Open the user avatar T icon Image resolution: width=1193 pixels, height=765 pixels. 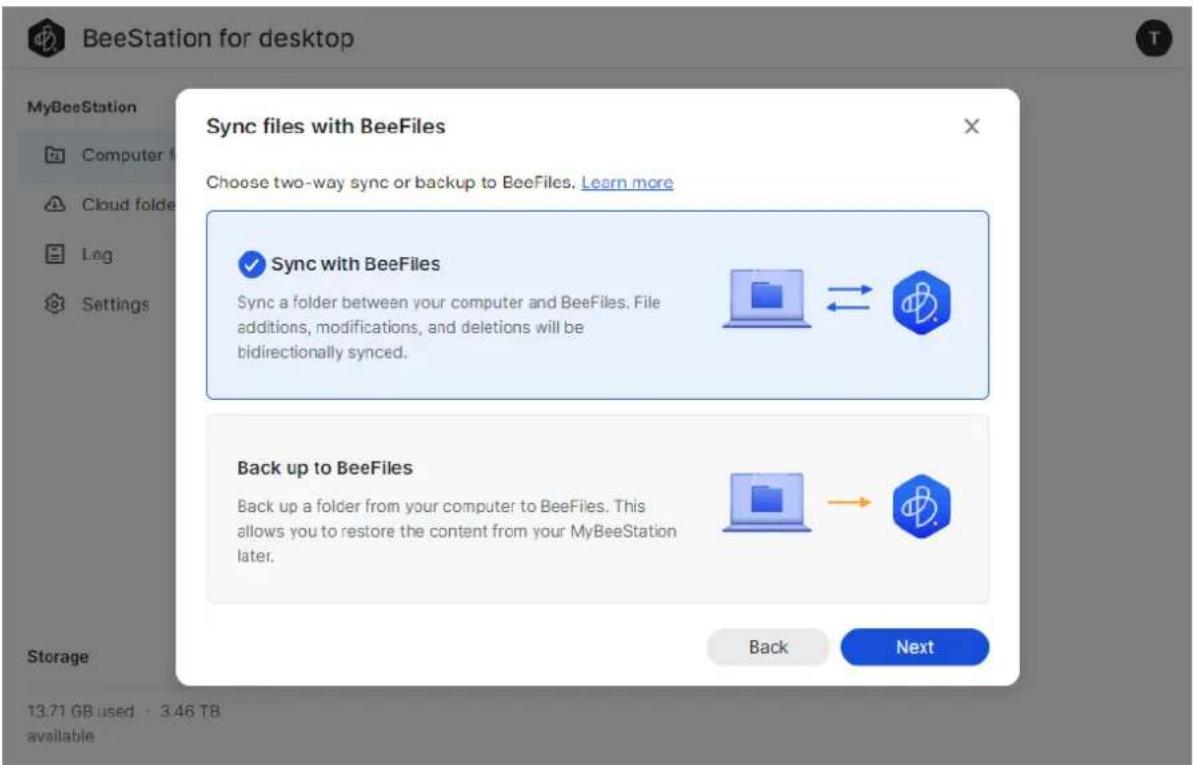[x=1153, y=38]
